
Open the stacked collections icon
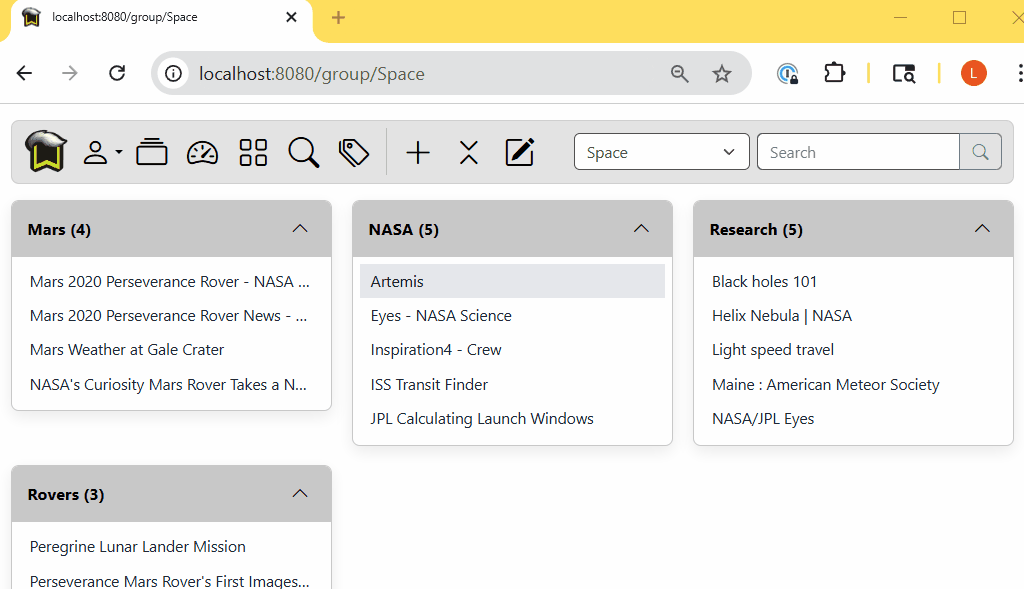coord(152,152)
